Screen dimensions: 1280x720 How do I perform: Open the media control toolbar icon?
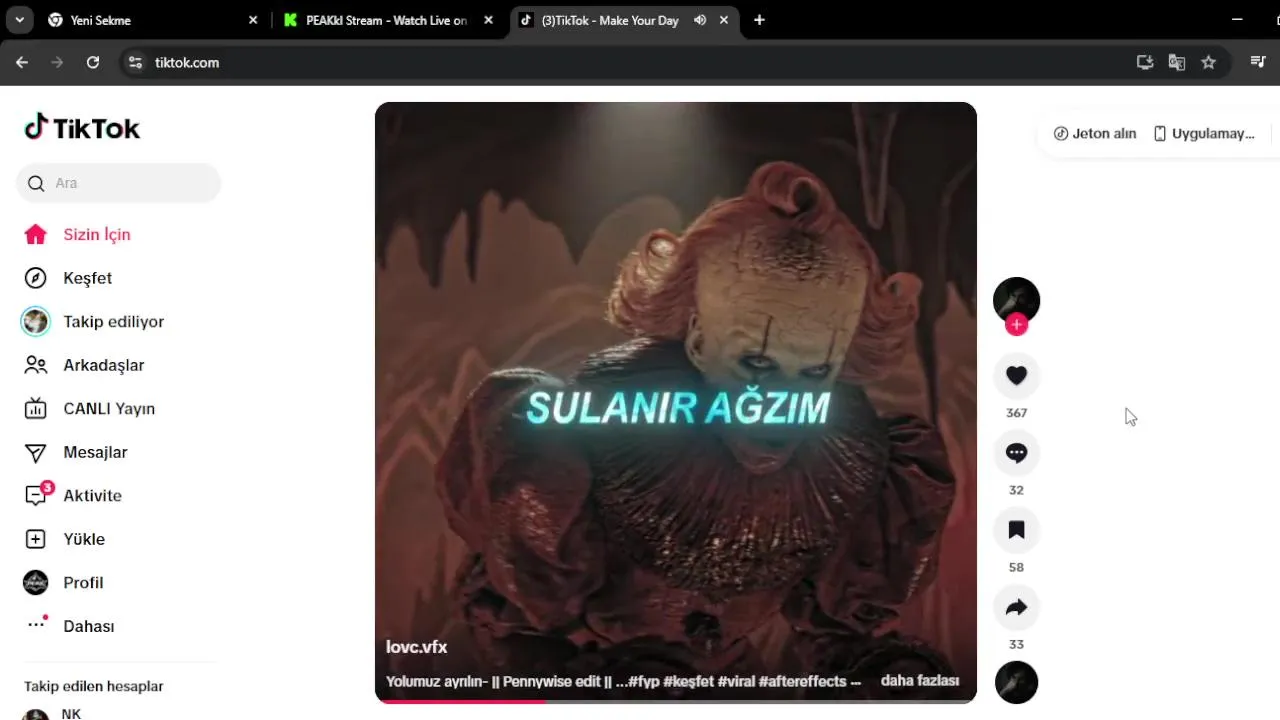1258,62
